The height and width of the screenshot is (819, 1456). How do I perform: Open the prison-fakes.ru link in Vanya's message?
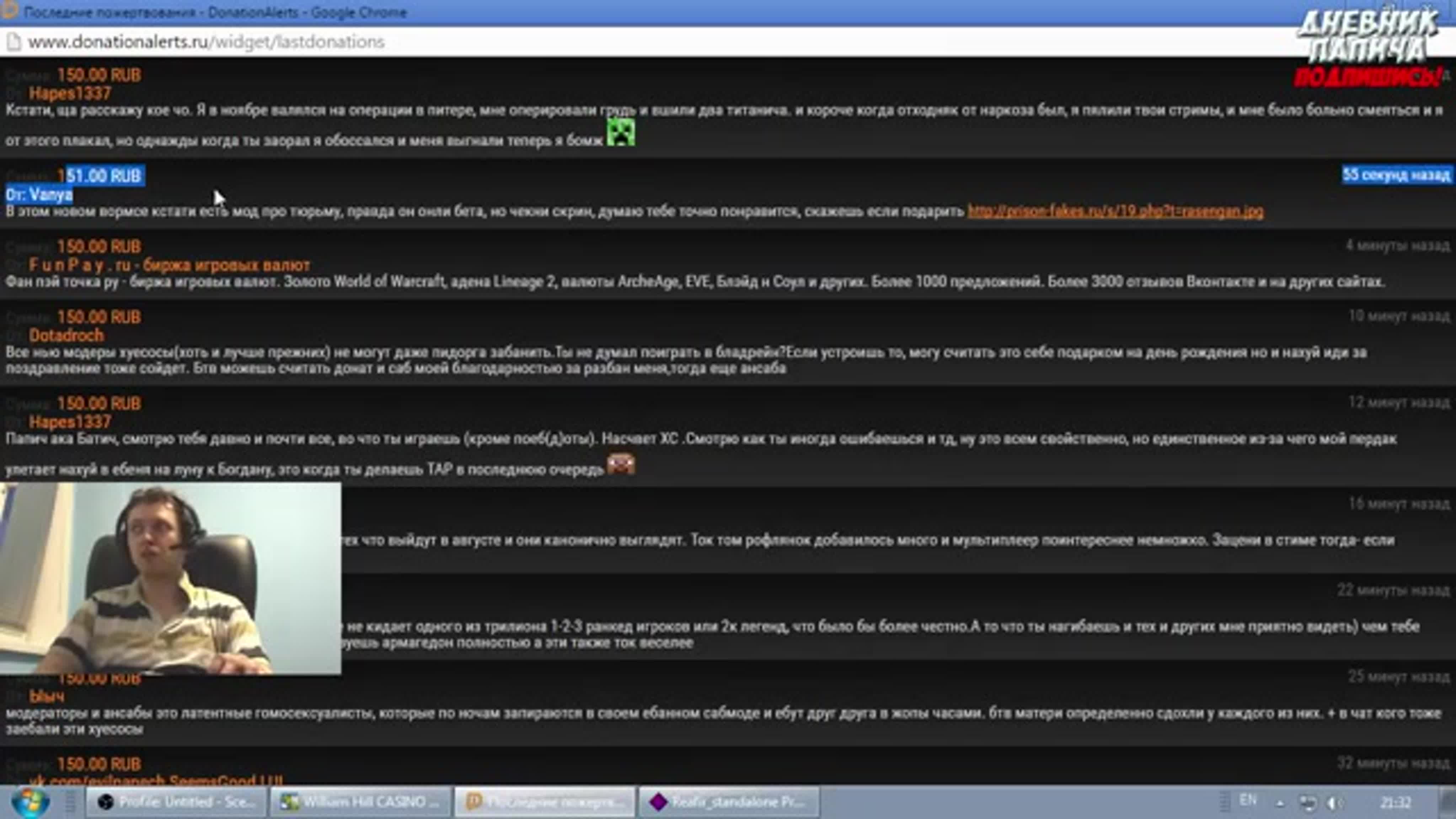[x=1115, y=212]
